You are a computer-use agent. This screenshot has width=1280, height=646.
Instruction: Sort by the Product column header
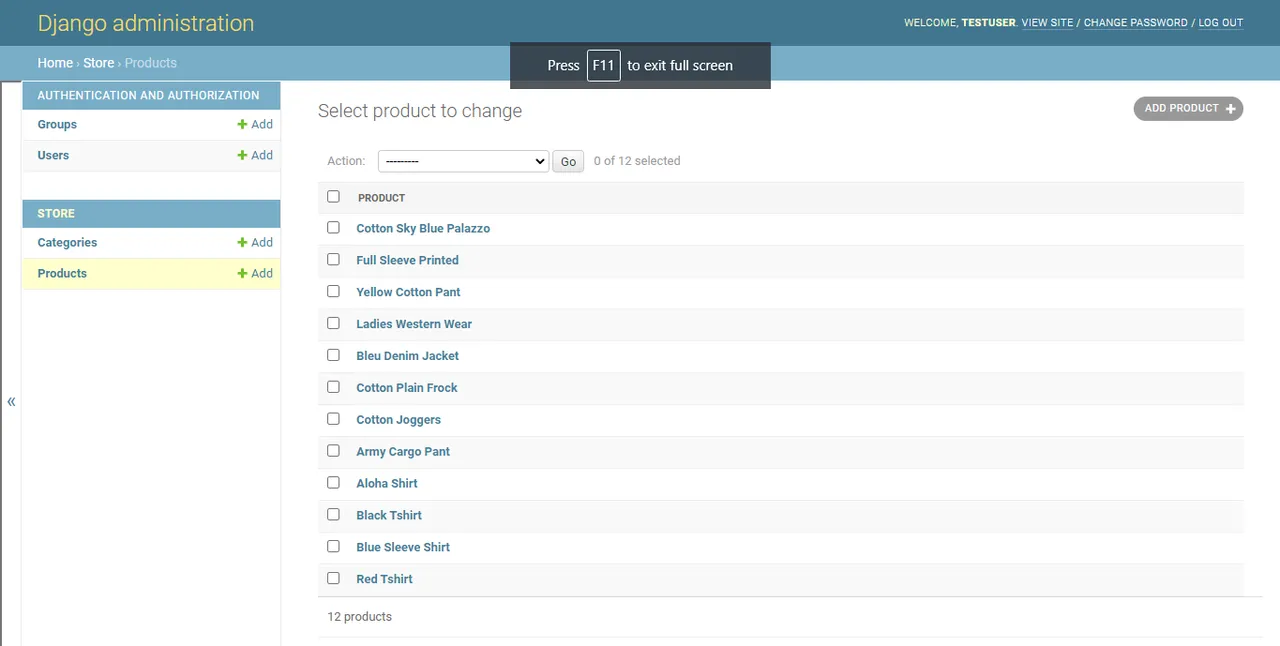click(x=381, y=198)
